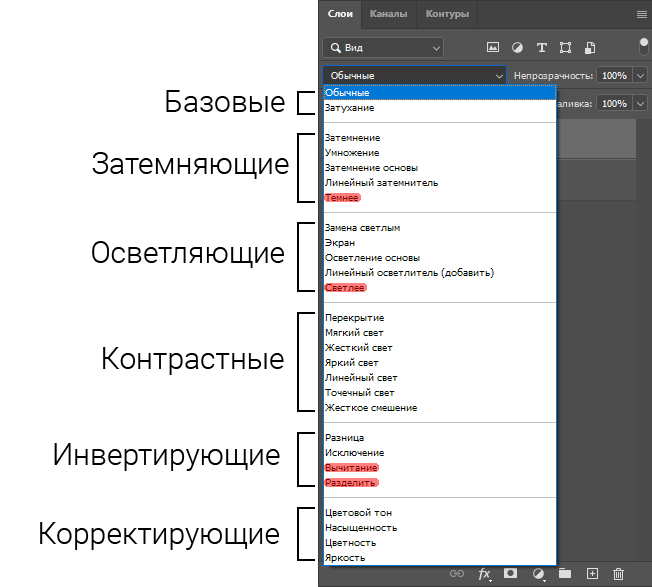
Task: Delete layer with trash icon
Action: point(618,573)
